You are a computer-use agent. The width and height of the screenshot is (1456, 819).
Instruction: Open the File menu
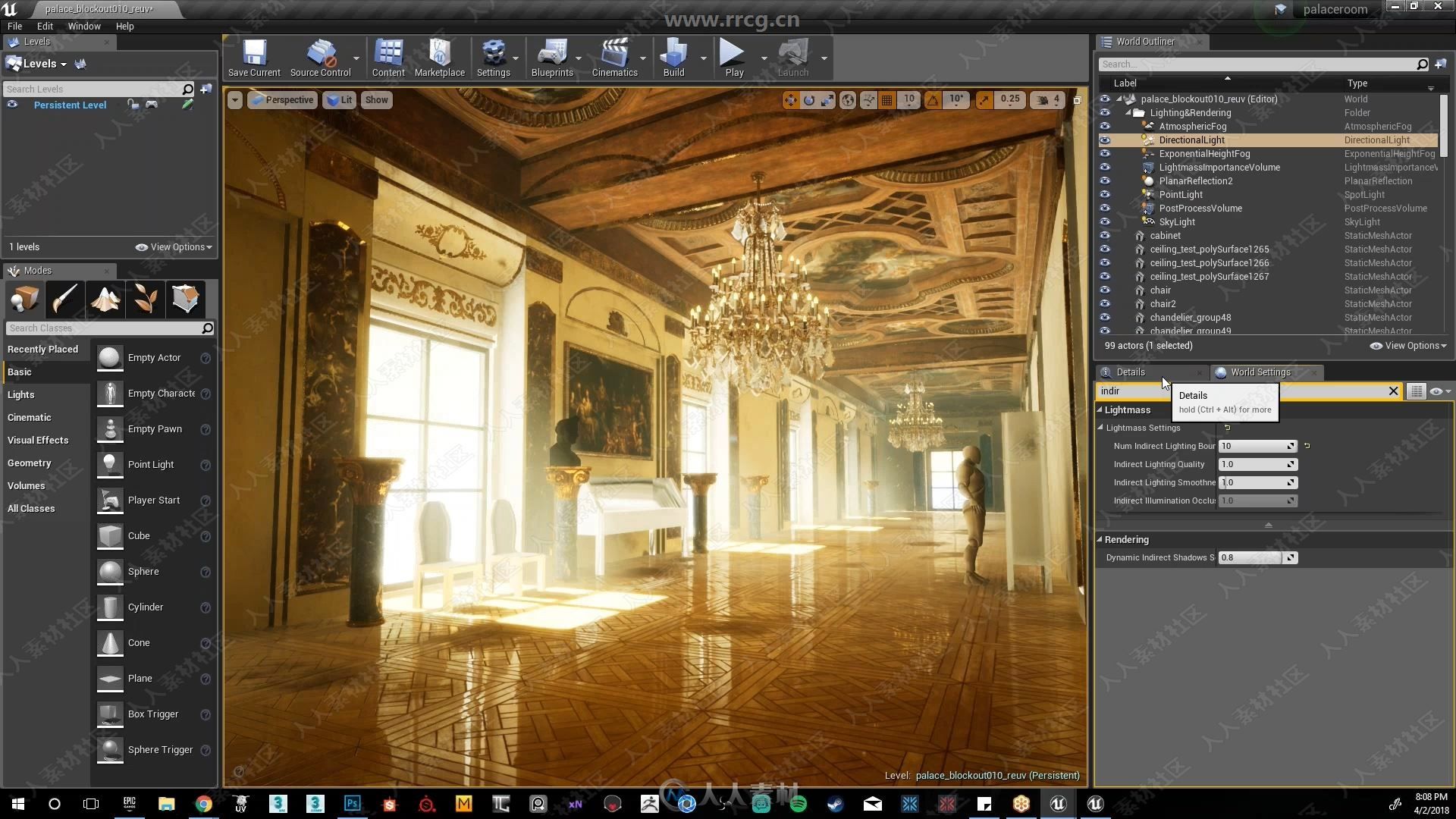pos(14,26)
